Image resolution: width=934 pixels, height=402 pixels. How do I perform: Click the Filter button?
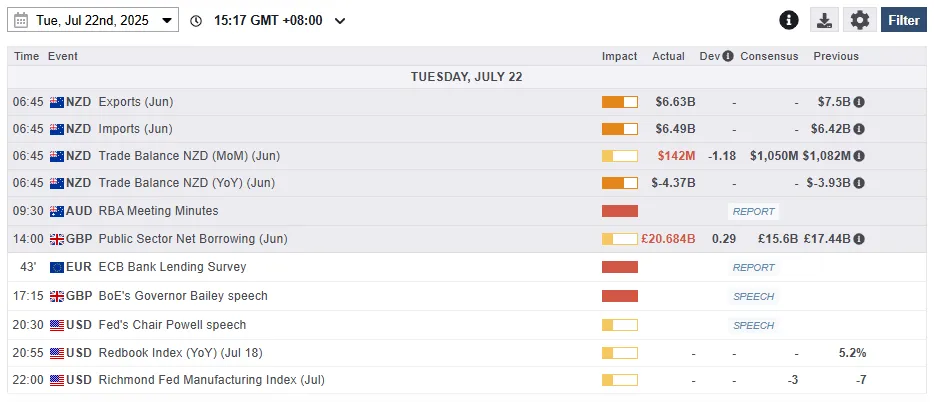click(903, 20)
